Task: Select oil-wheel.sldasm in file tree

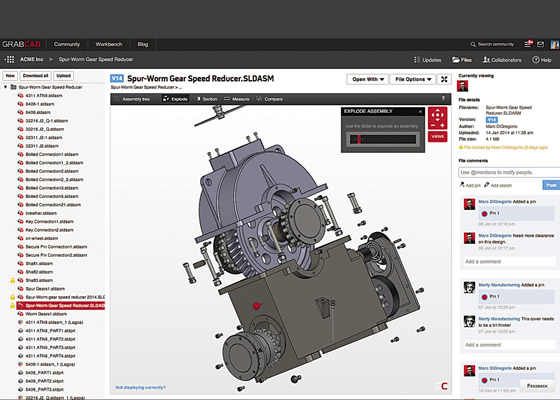Action: pyautogui.click(x=41, y=238)
